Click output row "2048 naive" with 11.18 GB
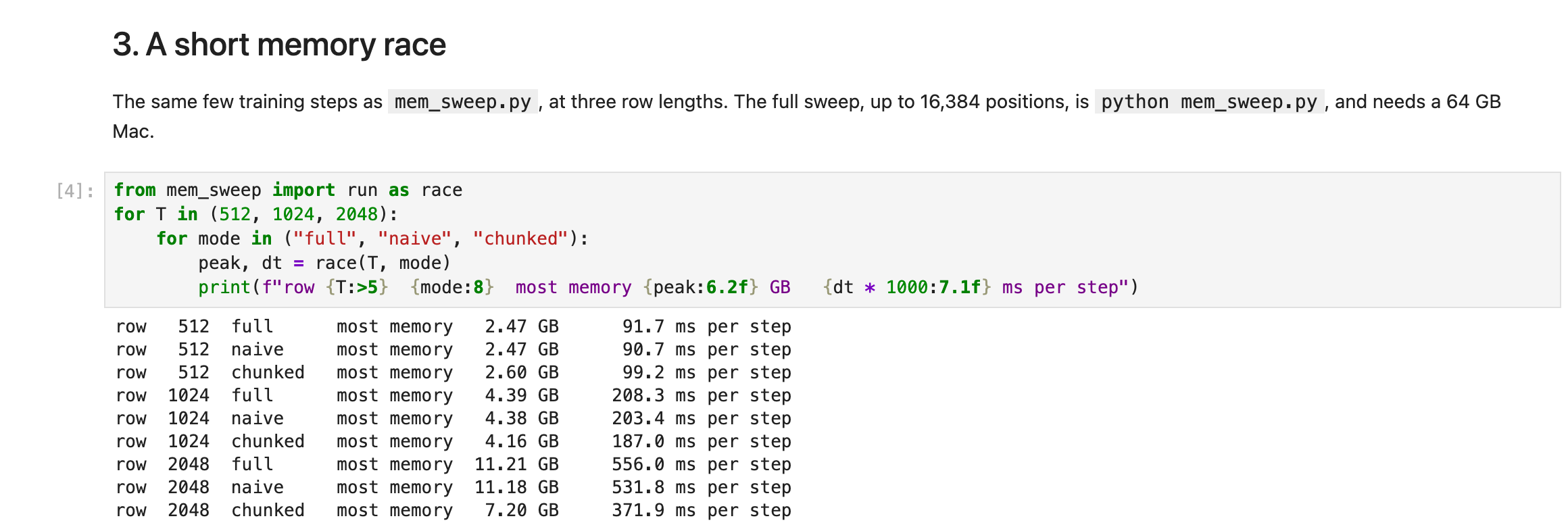 pos(454,488)
